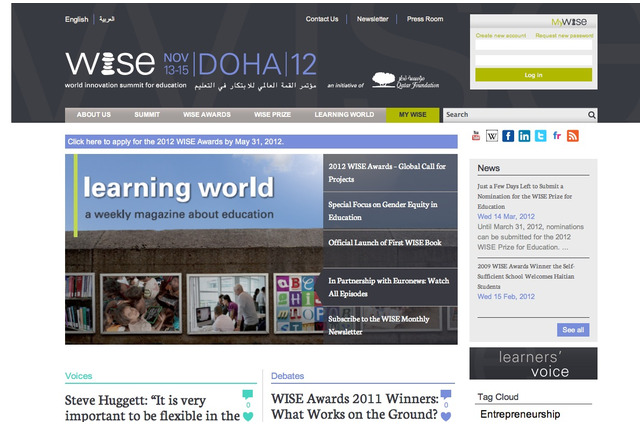Open the Create new account link

click(x=501, y=35)
